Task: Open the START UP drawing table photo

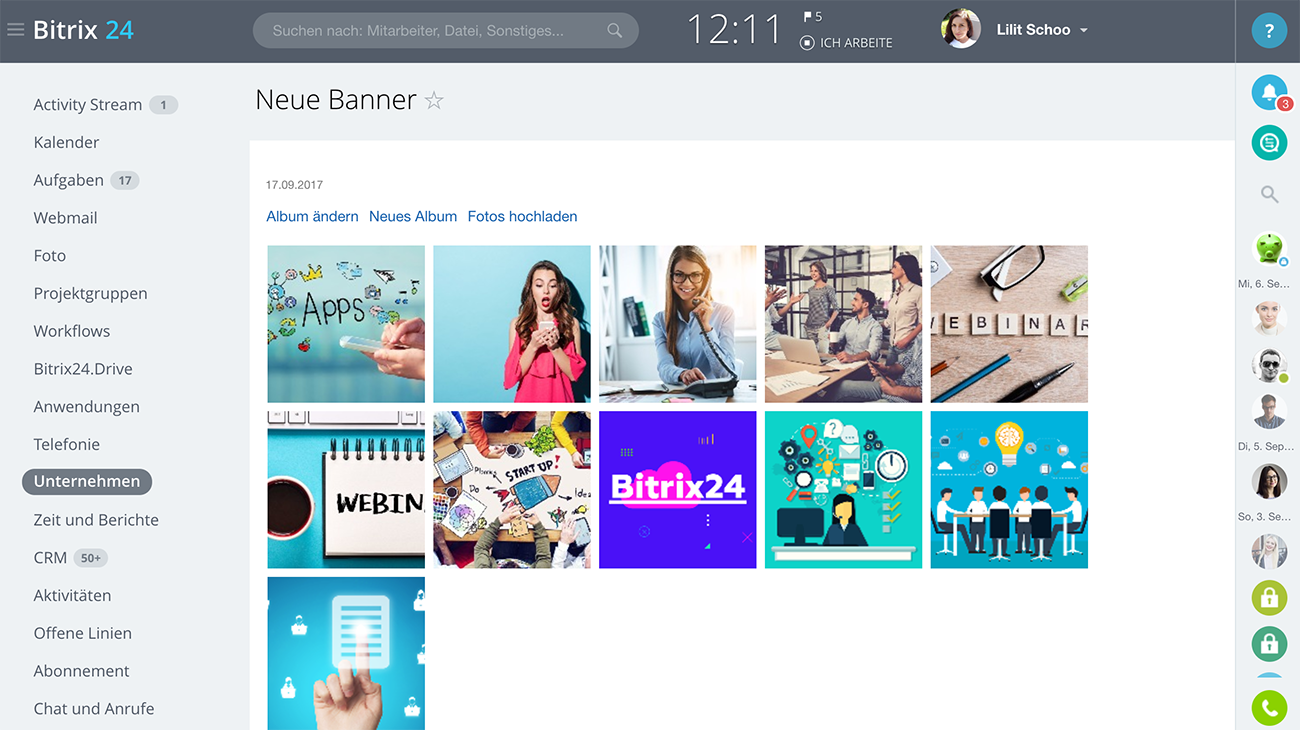Action: coord(512,490)
